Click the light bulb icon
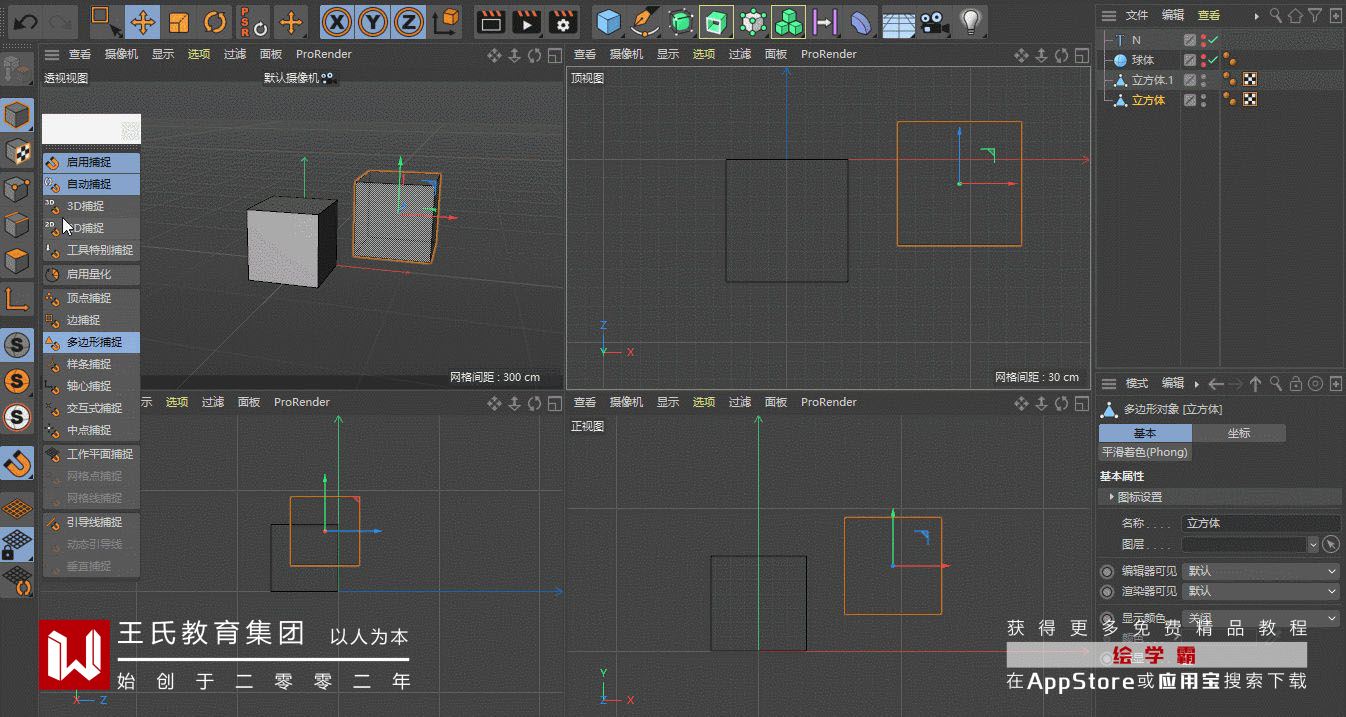This screenshot has height=717, width=1346. (969, 21)
